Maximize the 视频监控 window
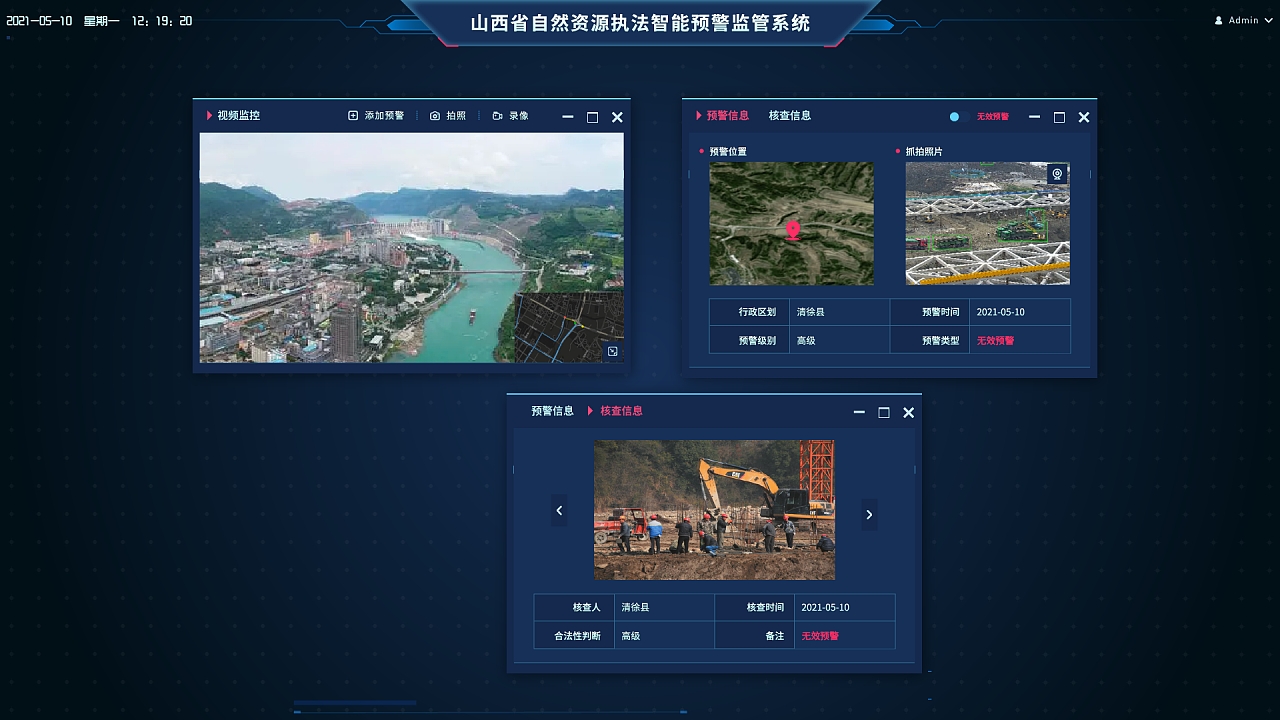 (x=592, y=117)
